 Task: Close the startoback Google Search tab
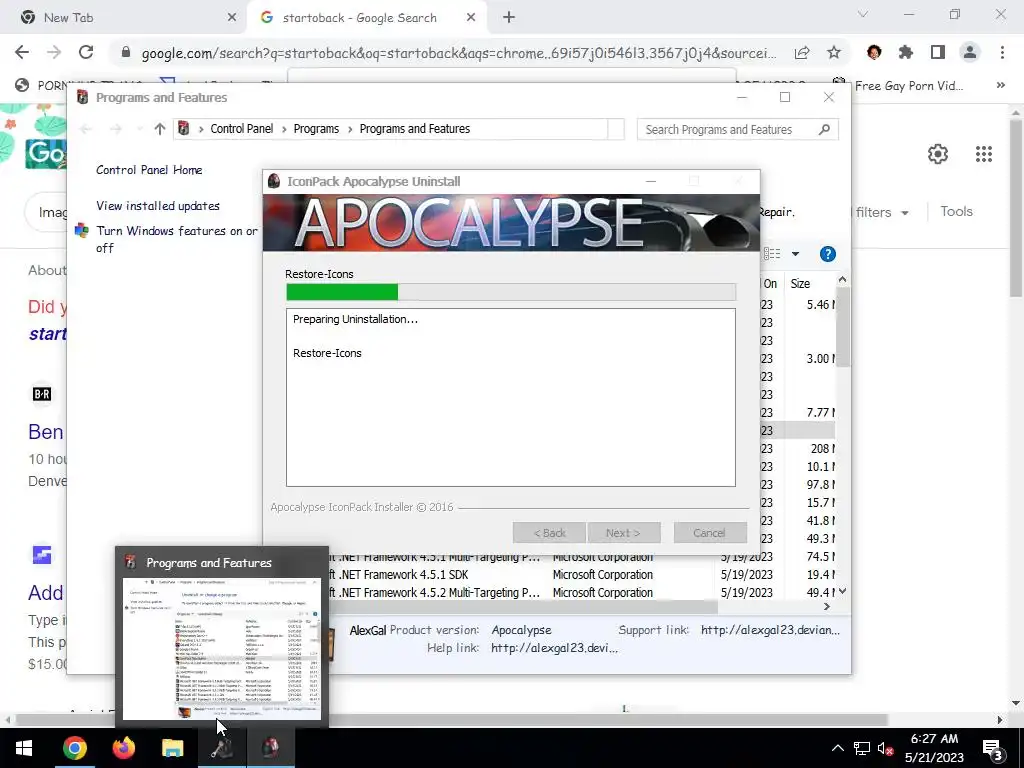pyautogui.click(x=471, y=18)
